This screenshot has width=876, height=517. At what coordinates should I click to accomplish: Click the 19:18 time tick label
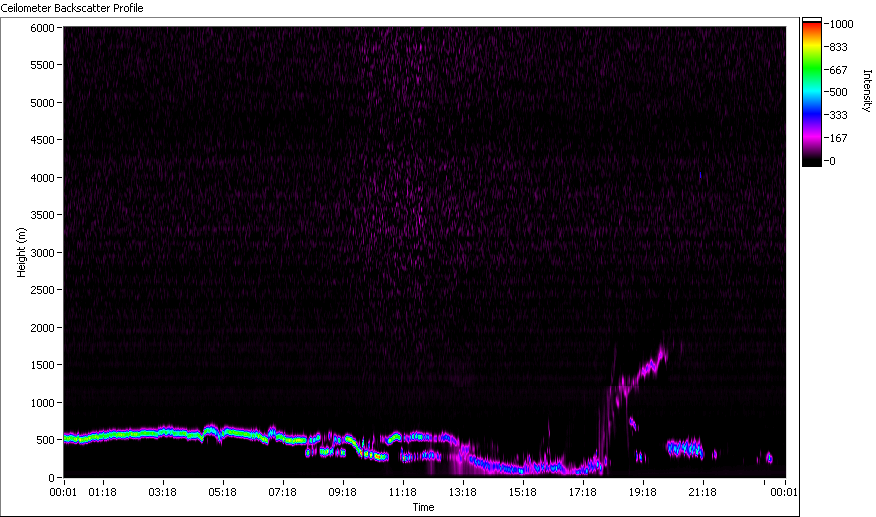tap(642, 492)
